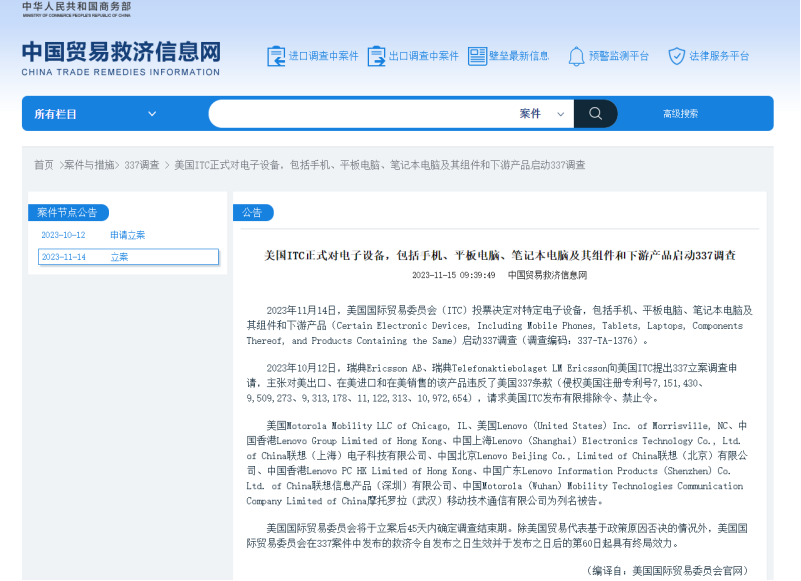The height and width of the screenshot is (581, 801).
Task: Click the 案件节点公告 panel tab
Action: tap(67, 212)
